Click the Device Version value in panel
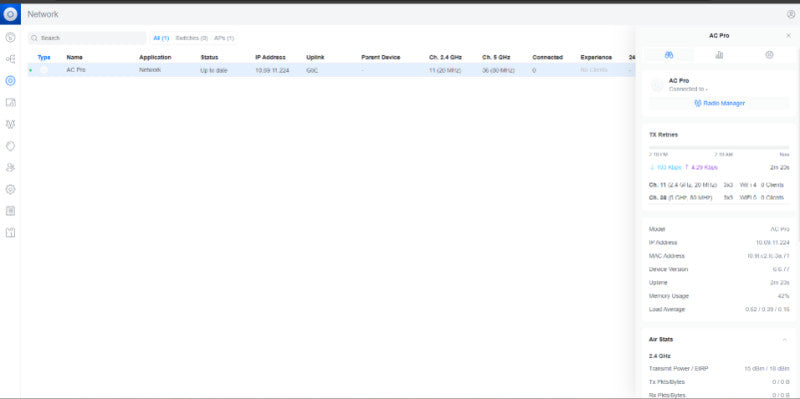 click(x=781, y=269)
